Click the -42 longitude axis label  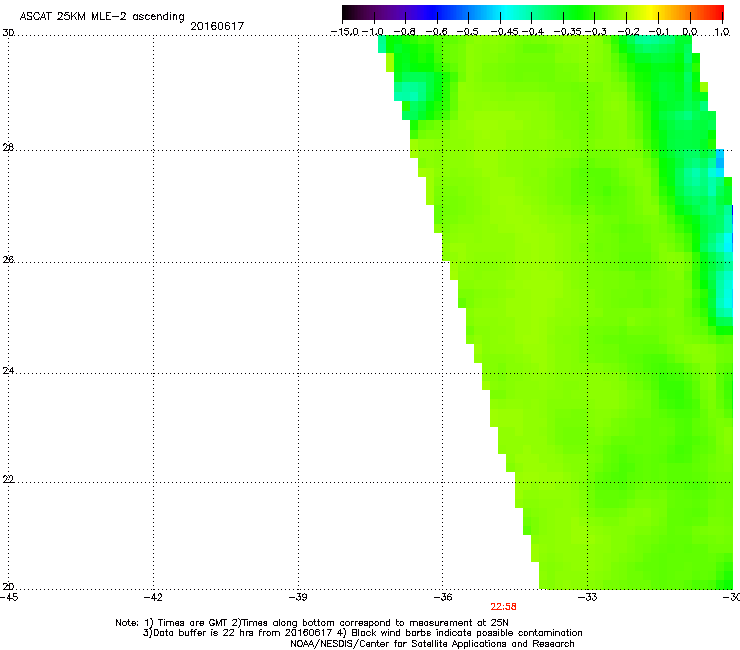[x=153, y=597]
